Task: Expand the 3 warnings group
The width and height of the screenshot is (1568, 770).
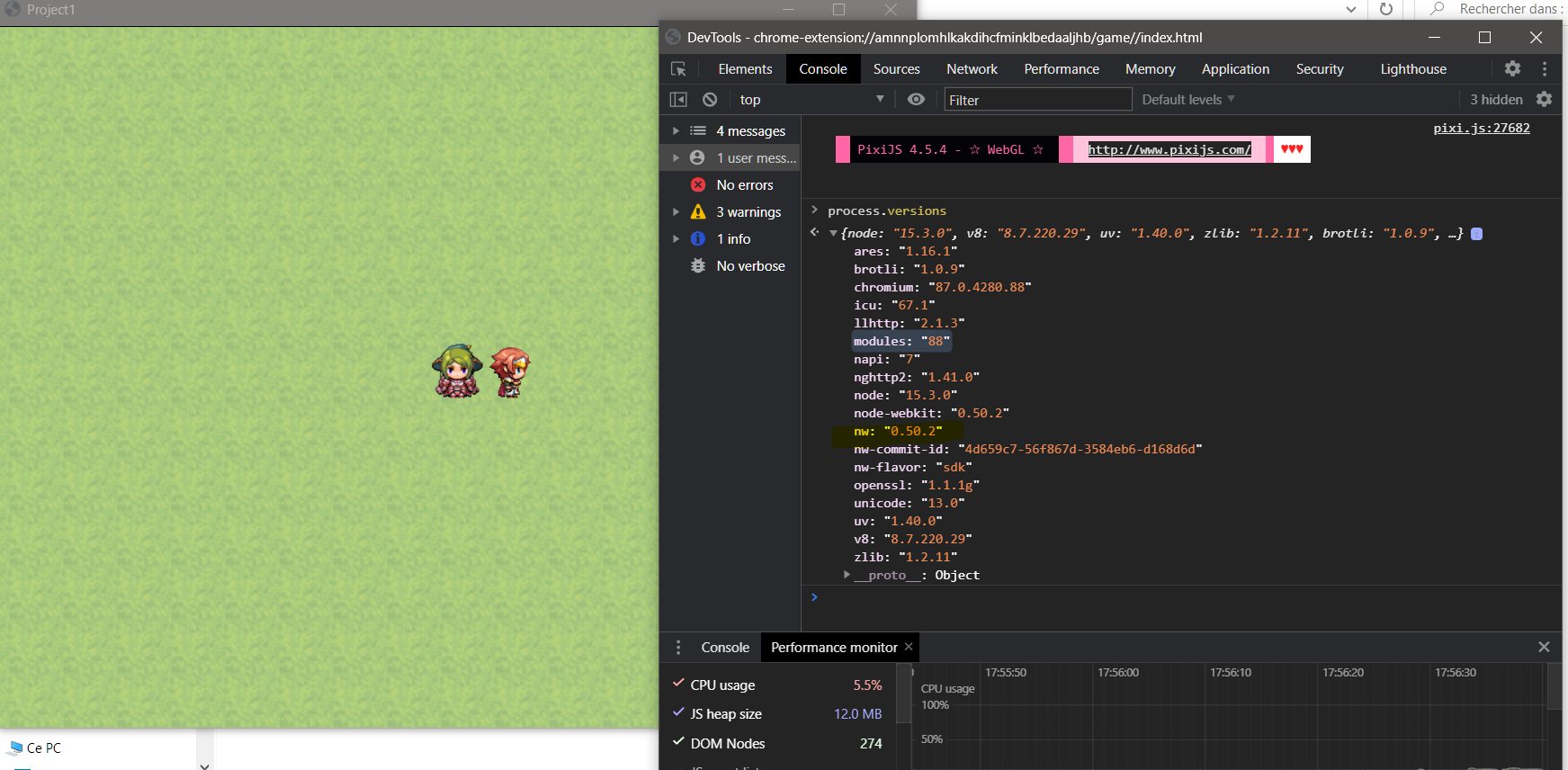Action: point(676,211)
